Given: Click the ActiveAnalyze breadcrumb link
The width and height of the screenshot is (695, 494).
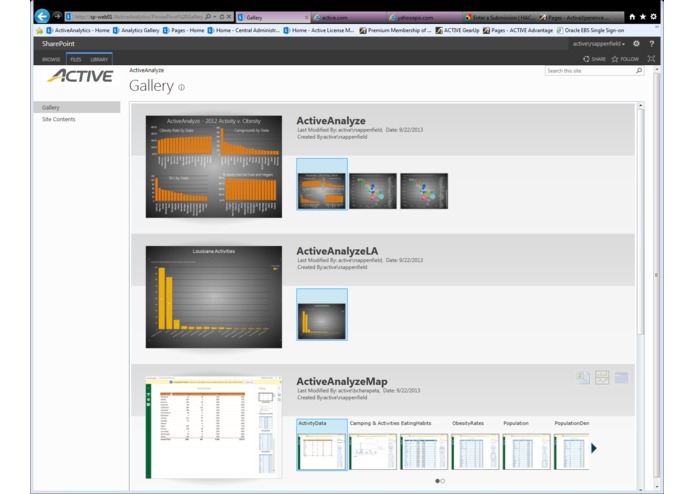Looking at the screenshot, I should pos(147,70).
